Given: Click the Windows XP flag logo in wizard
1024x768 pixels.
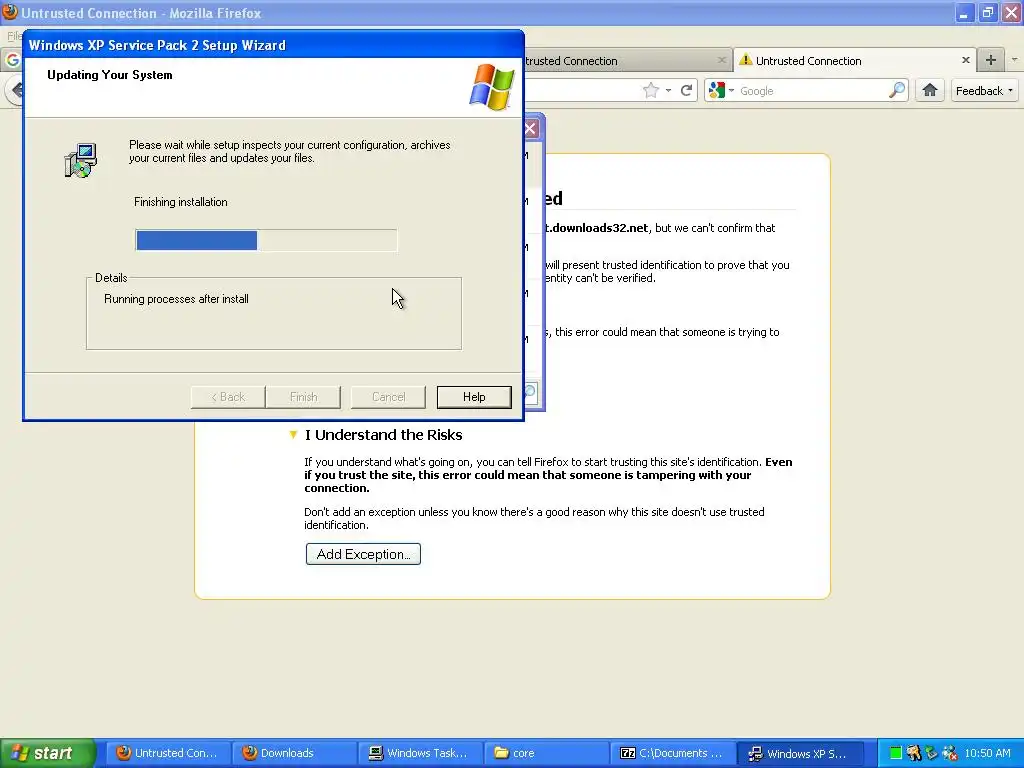Looking at the screenshot, I should click(x=492, y=86).
